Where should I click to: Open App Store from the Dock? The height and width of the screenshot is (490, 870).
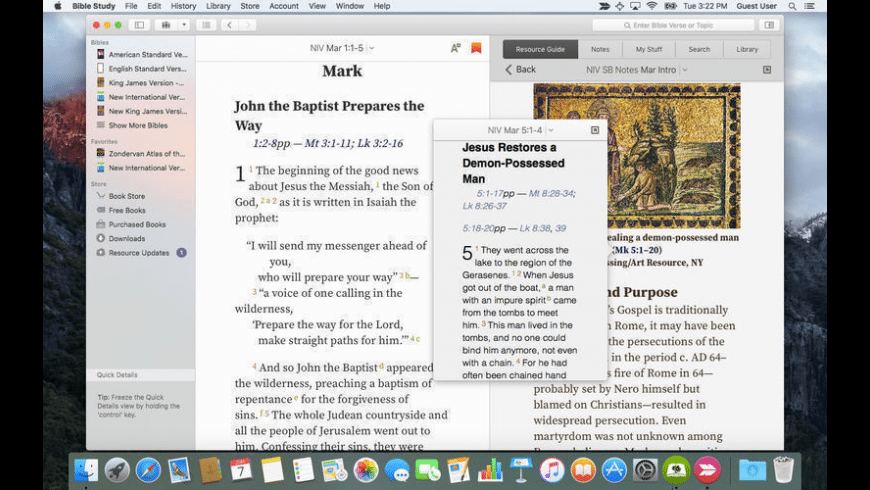614,471
